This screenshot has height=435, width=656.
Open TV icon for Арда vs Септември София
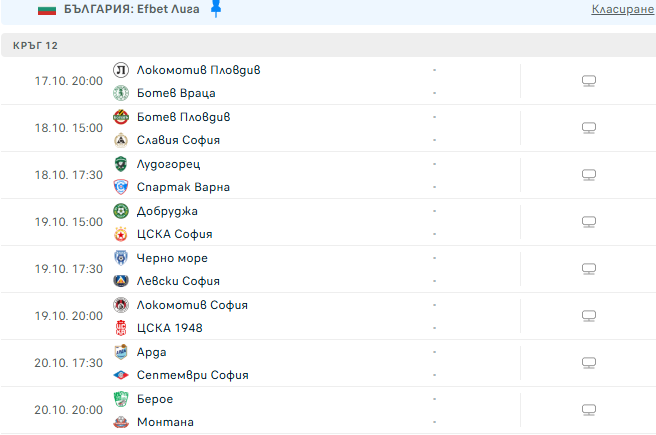(x=589, y=363)
